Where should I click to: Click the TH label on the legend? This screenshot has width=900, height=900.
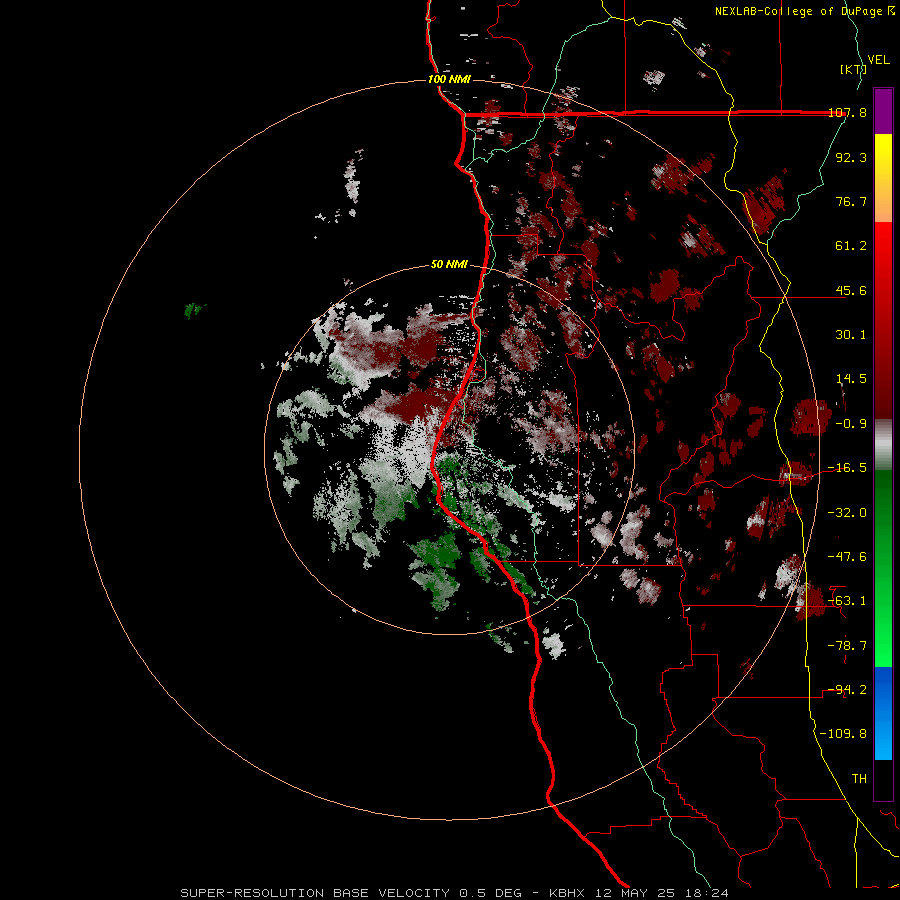tap(859, 779)
